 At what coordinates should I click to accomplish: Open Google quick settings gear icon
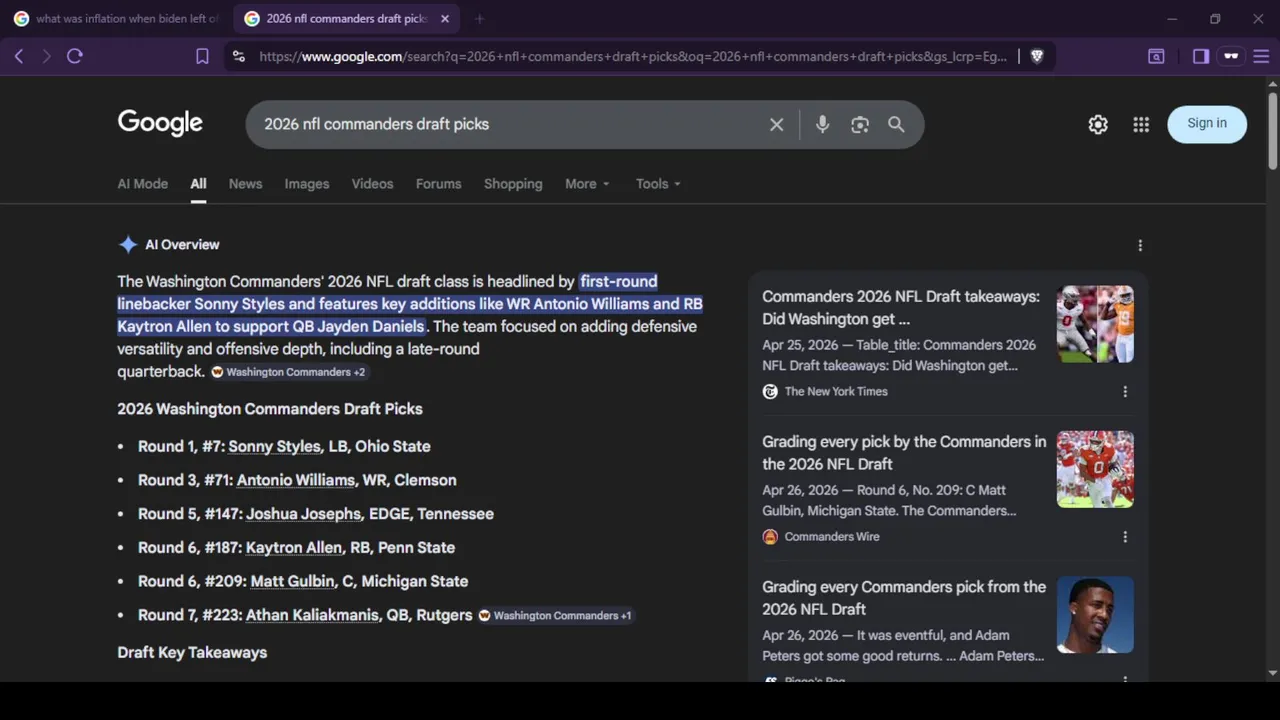pyautogui.click(x=1098, y=124)
